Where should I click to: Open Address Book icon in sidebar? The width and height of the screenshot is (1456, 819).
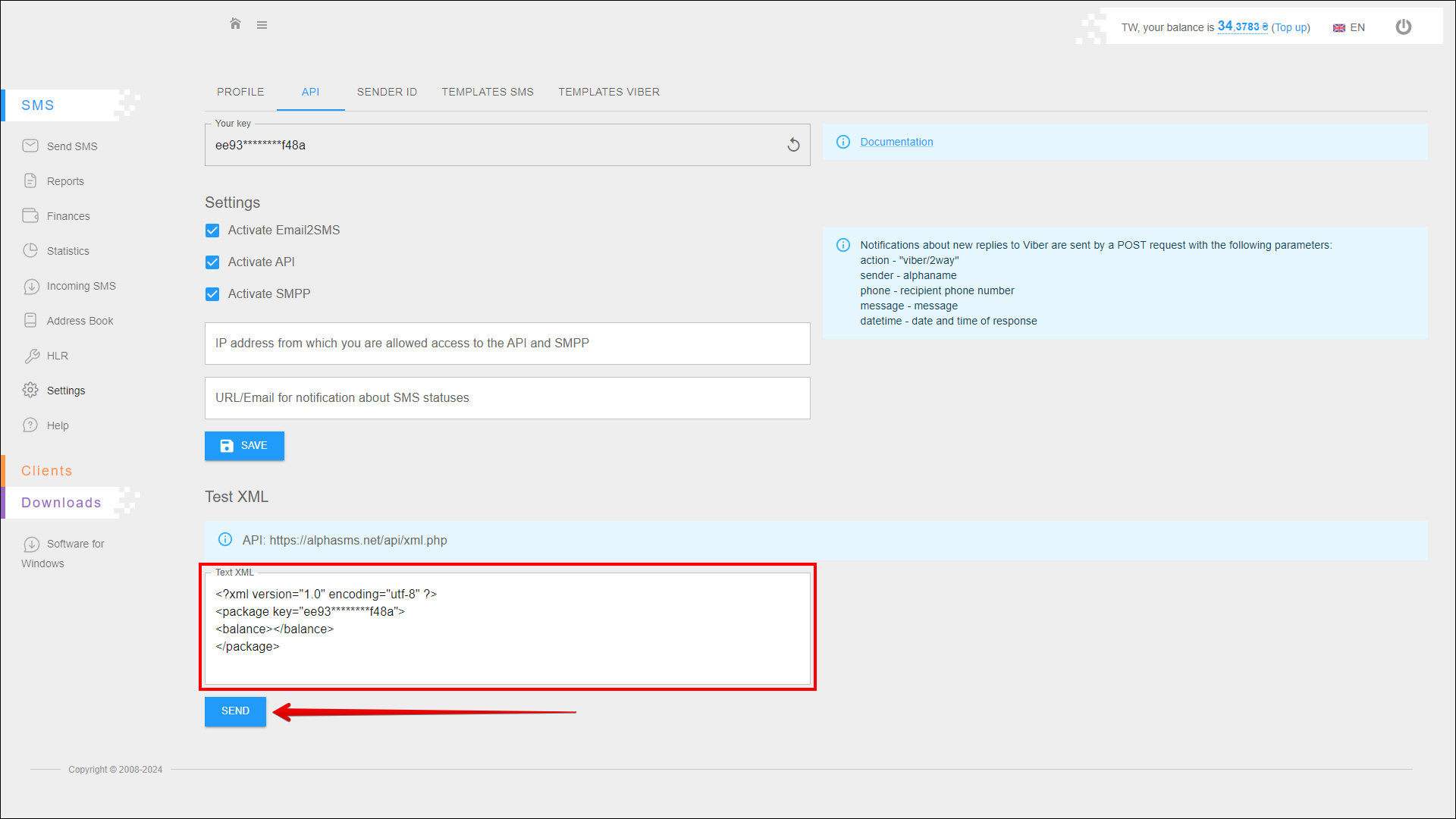pos(30,321)
